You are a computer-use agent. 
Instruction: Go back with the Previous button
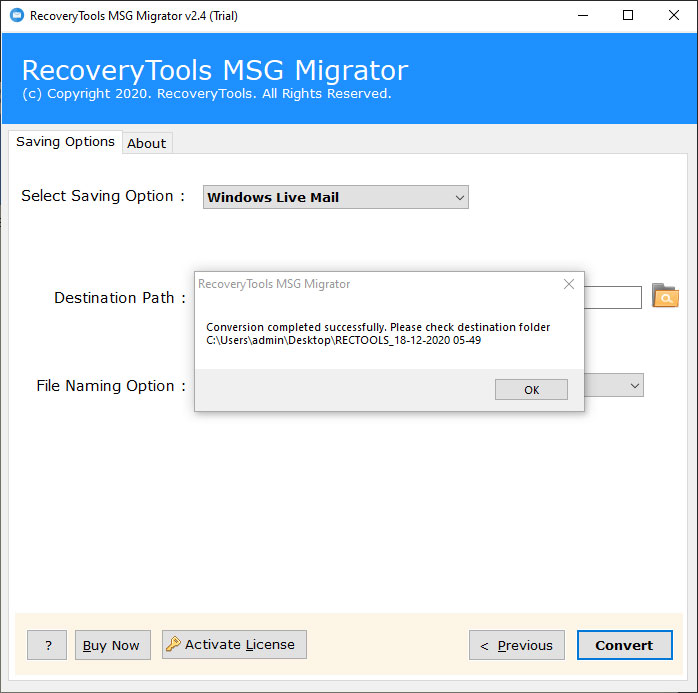click(x=516, y=645)
